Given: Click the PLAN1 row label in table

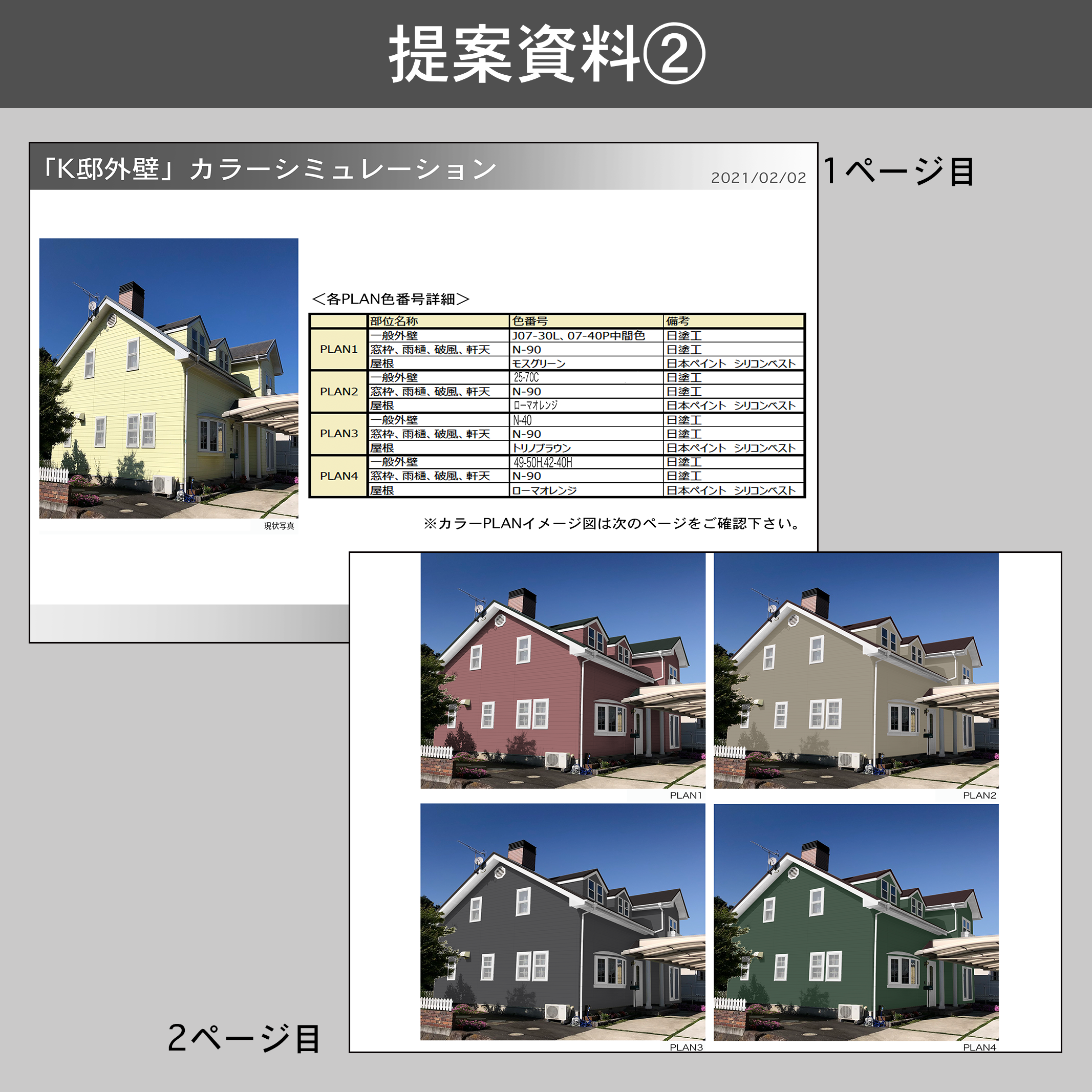Looking at the screenshot, I should pos(338,349).
